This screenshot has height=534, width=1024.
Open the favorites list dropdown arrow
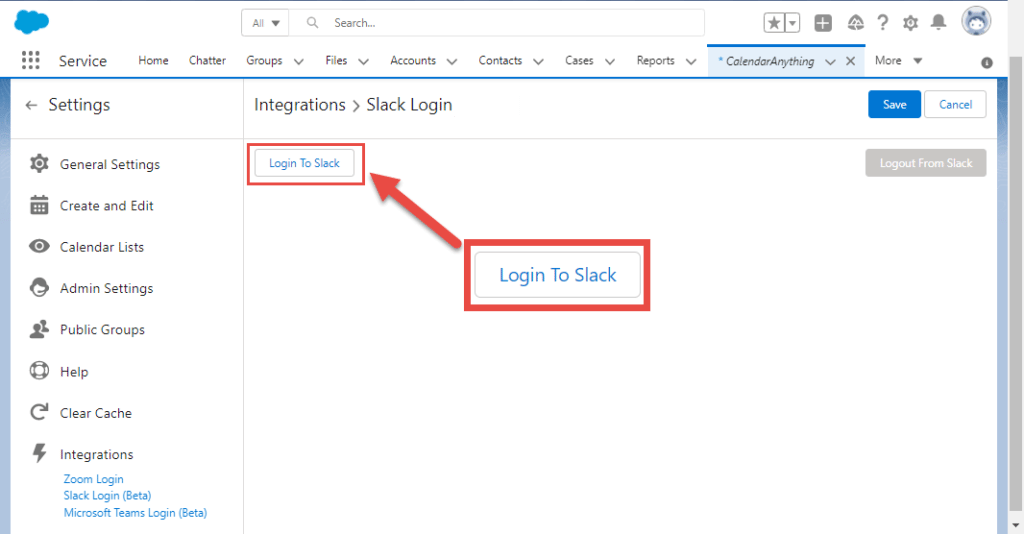tap(792, 23)
